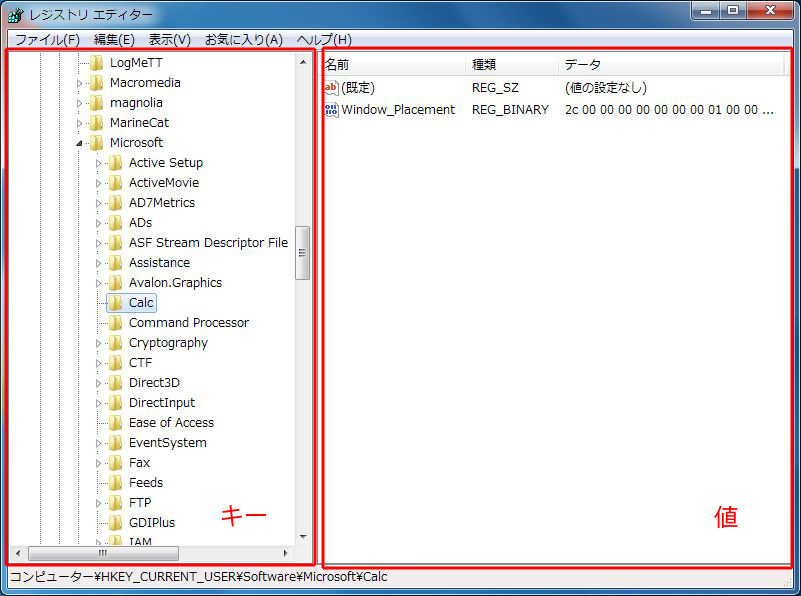The height and width of the screenshot is (596, 801).
Task: Expand the Cryptography key
Action: click(98, 343)
